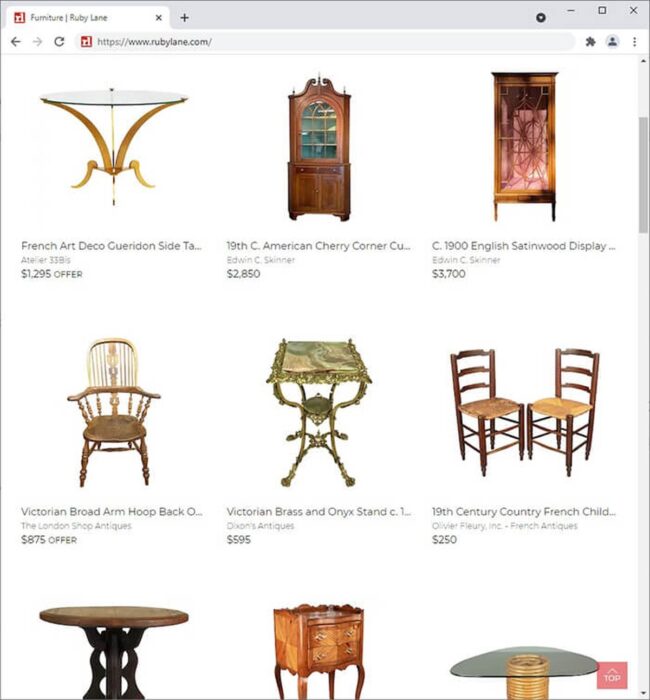Open the extensions puzzle icon
650x700 pixels.
(x=590, y=42)
